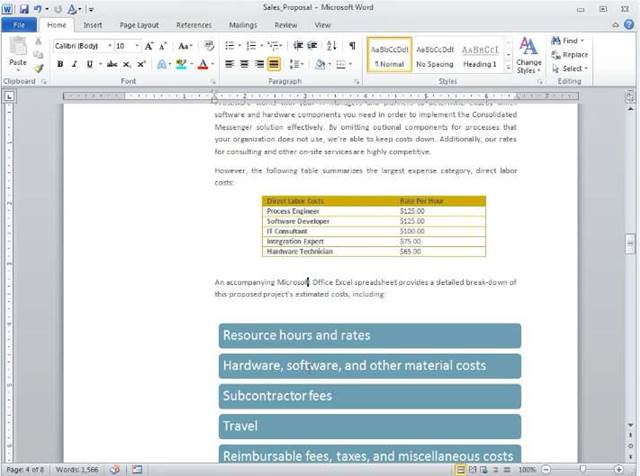Apply superscript formatting
The height and width of the screenshot is (476, 640).
141,64
